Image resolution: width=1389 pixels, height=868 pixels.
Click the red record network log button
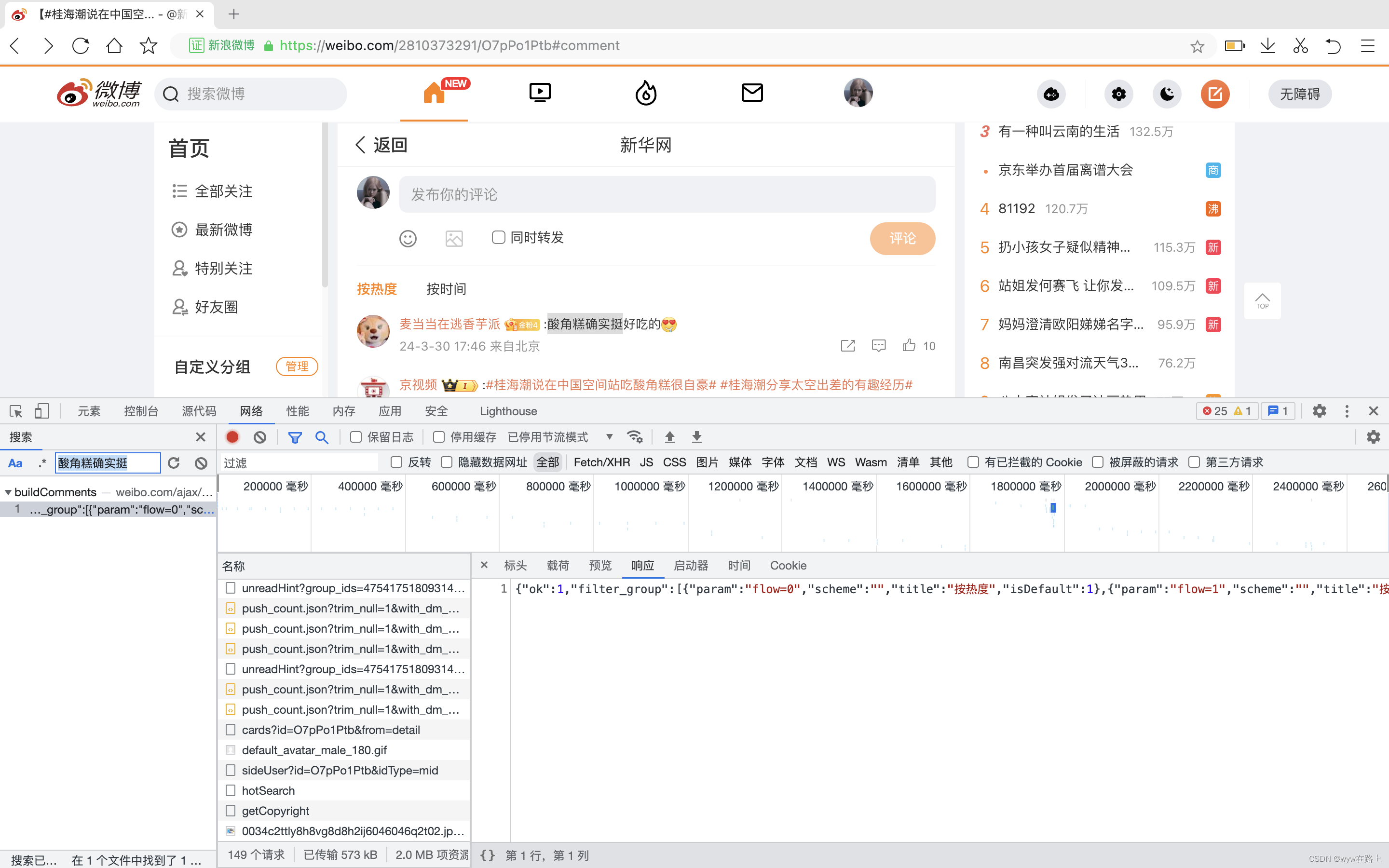point(232,437)
